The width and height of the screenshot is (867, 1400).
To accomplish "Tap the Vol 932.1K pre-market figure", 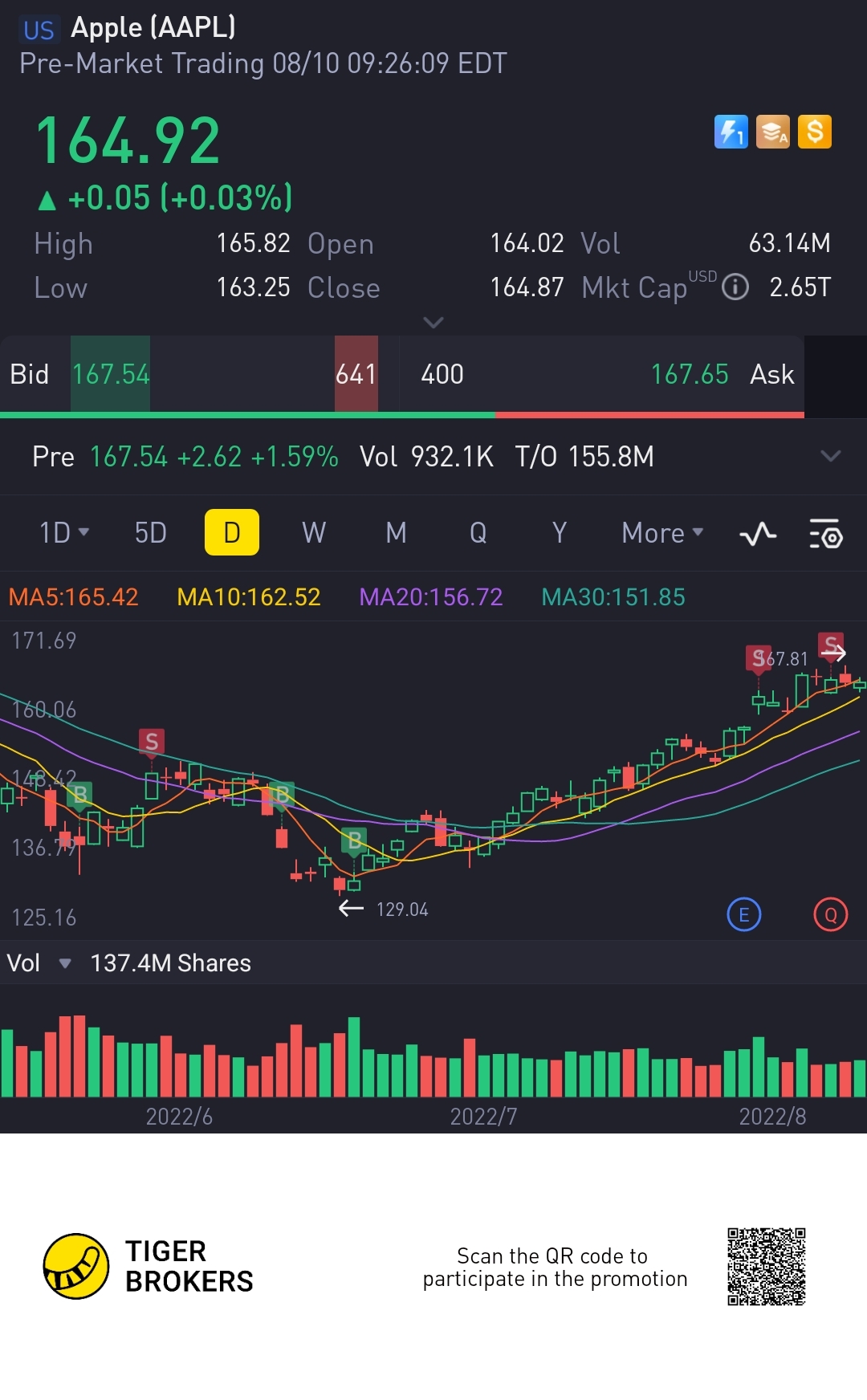I will point(426,457).
